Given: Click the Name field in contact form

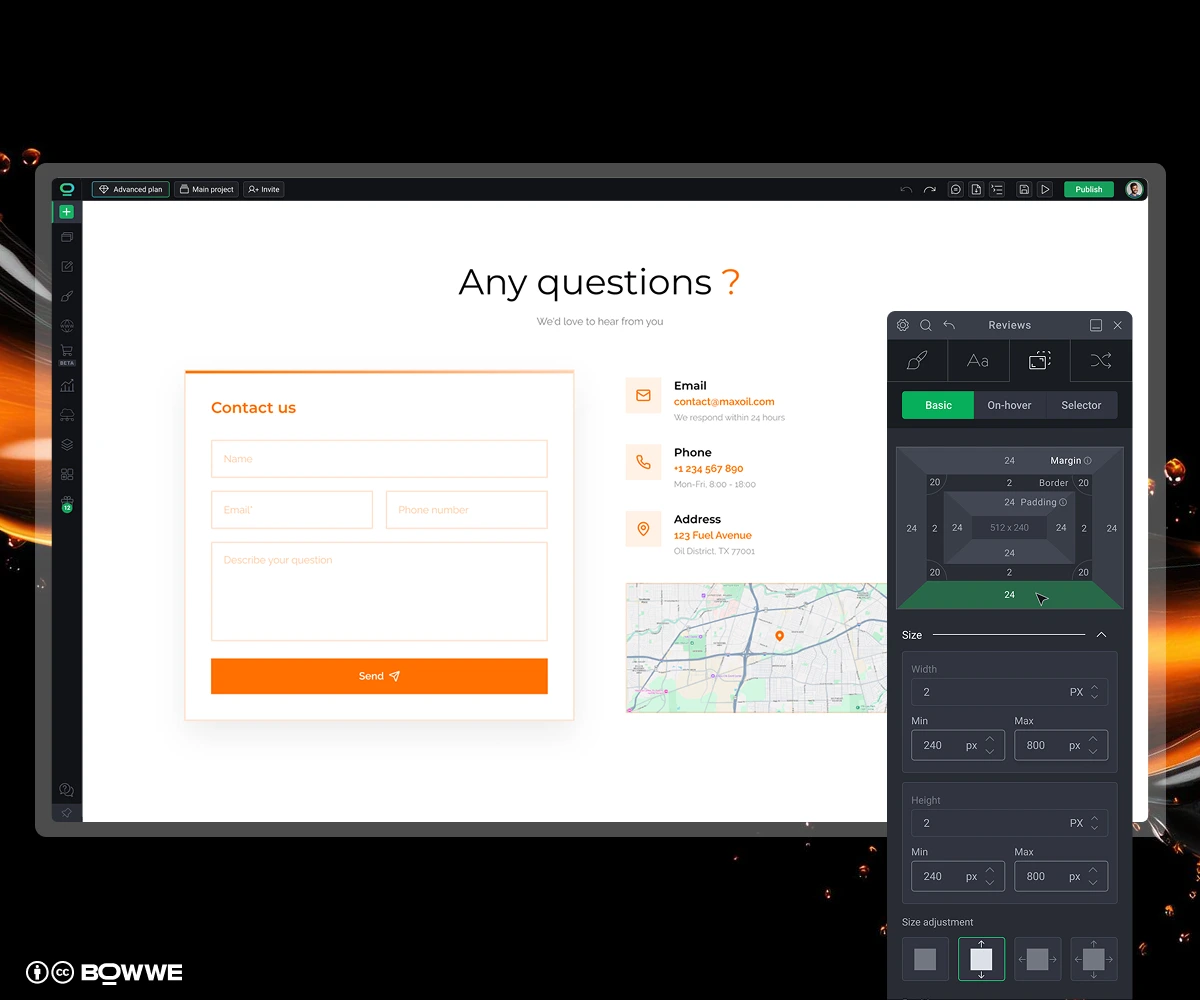Looking at the screenshot, I should coord(379,459).
